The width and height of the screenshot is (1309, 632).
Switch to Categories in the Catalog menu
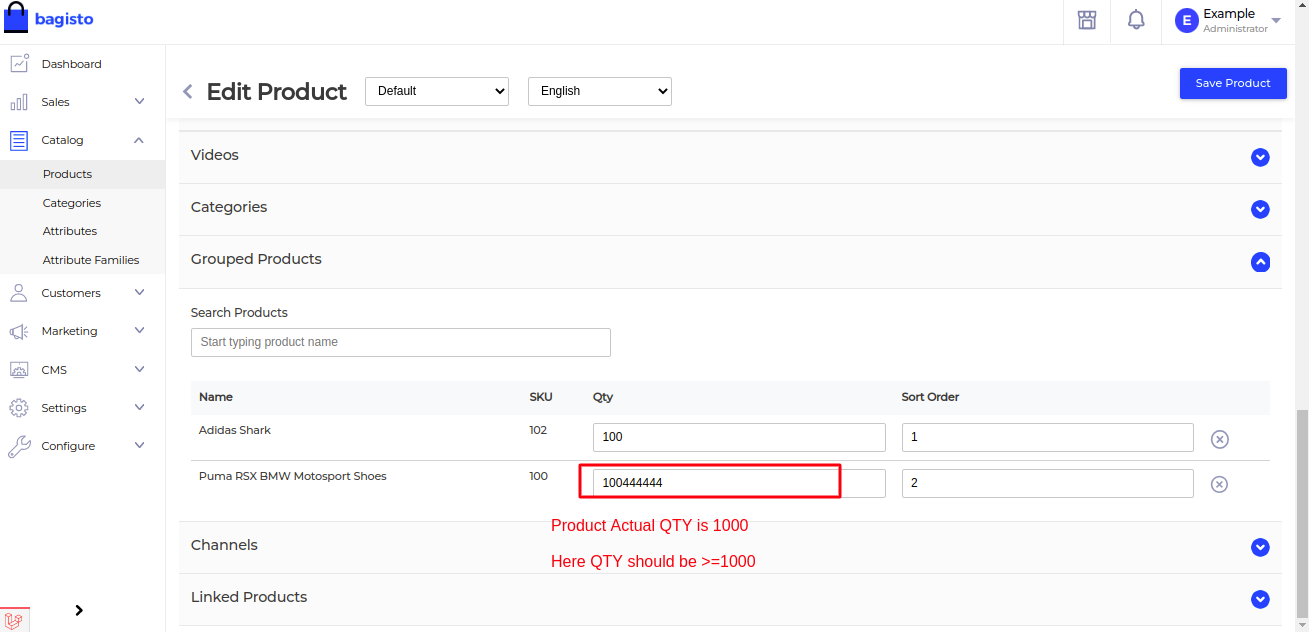coord(71,202)
